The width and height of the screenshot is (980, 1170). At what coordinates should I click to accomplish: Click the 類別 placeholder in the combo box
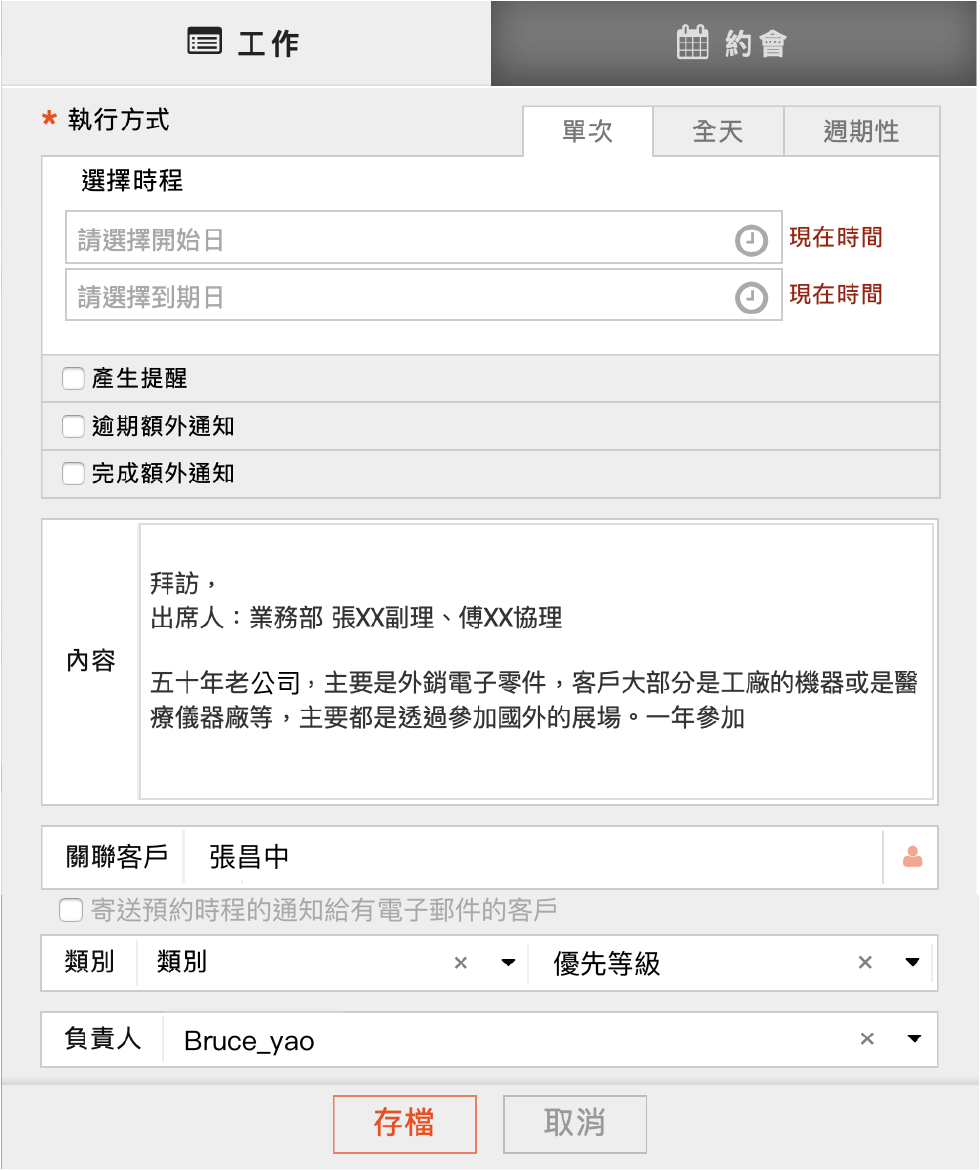pos(181,962)
